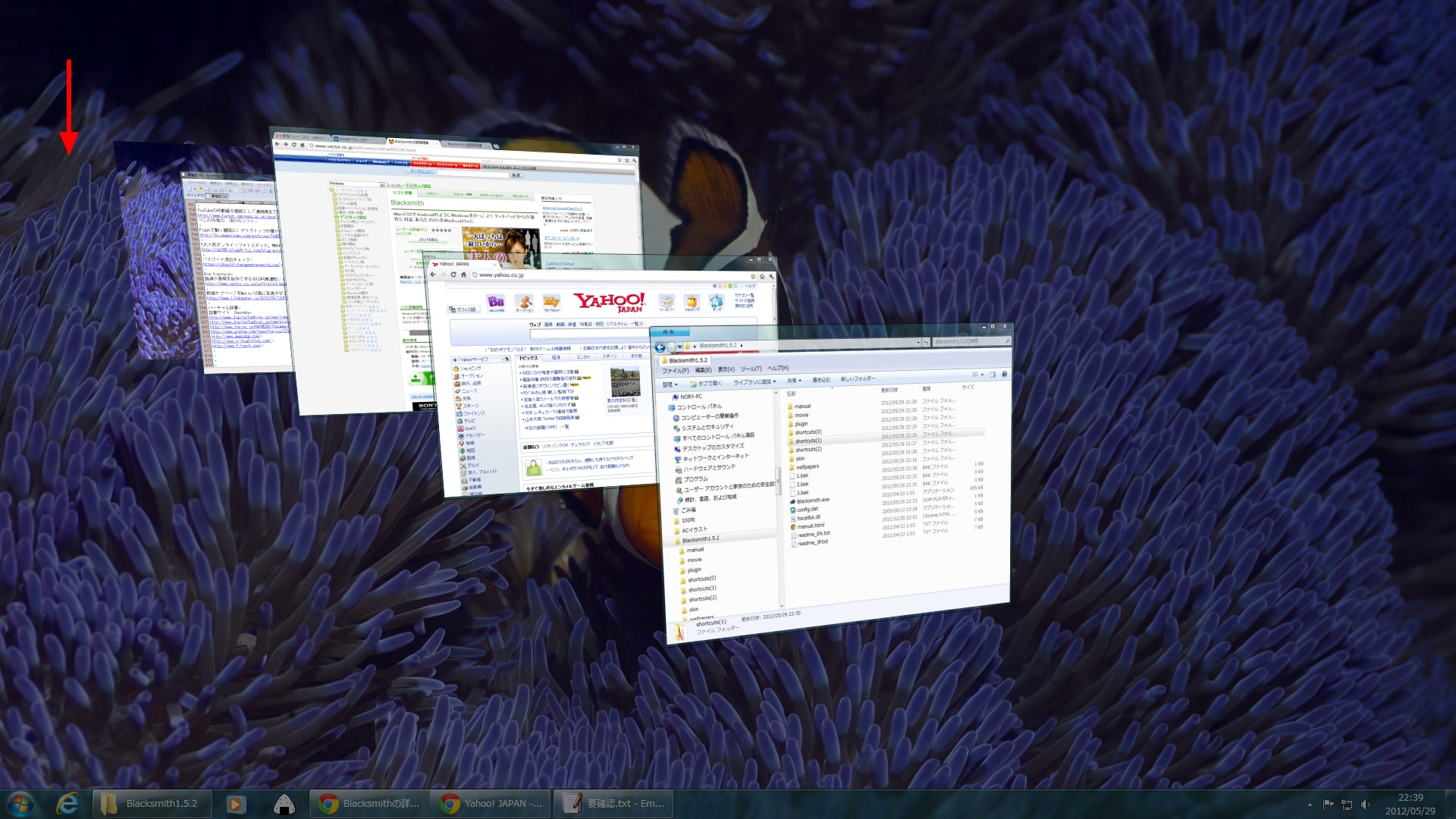
Task: Click the Yahoo BB icon
Action: 496,302
